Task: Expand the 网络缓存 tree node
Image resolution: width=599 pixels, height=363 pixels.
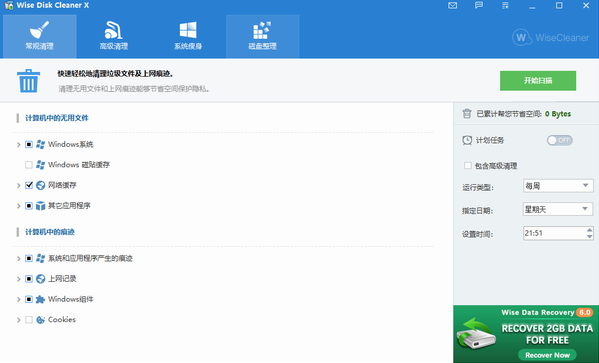Action: tap(18, 185)
